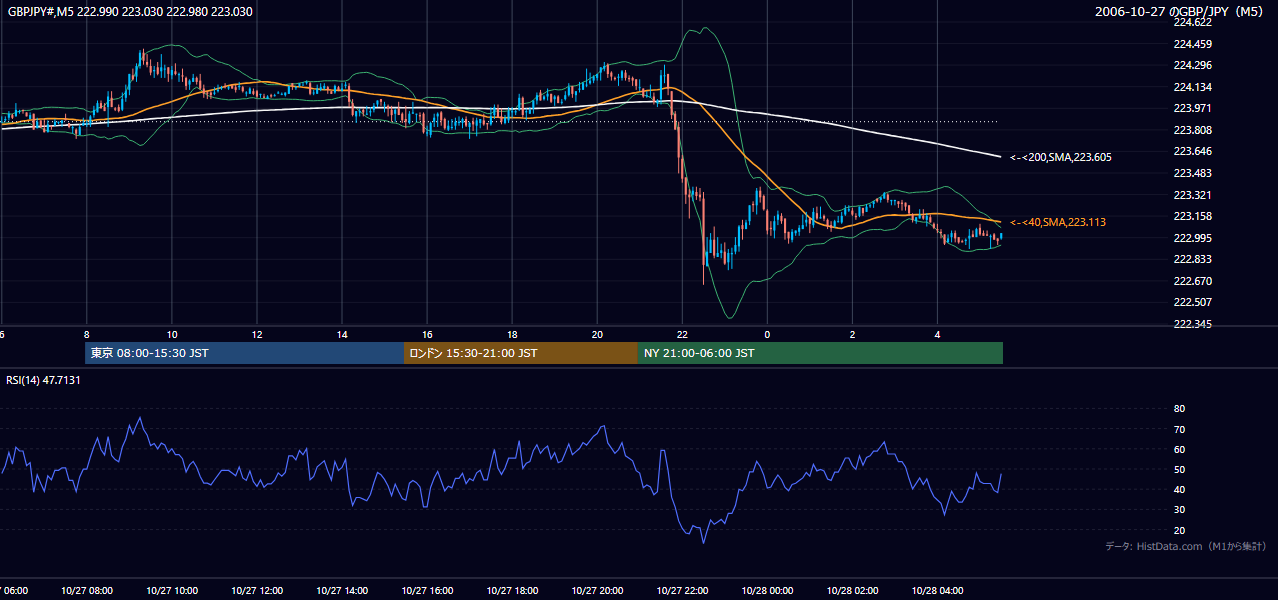
Task: Click price axis value 222.995
Action: (1192, 238)
